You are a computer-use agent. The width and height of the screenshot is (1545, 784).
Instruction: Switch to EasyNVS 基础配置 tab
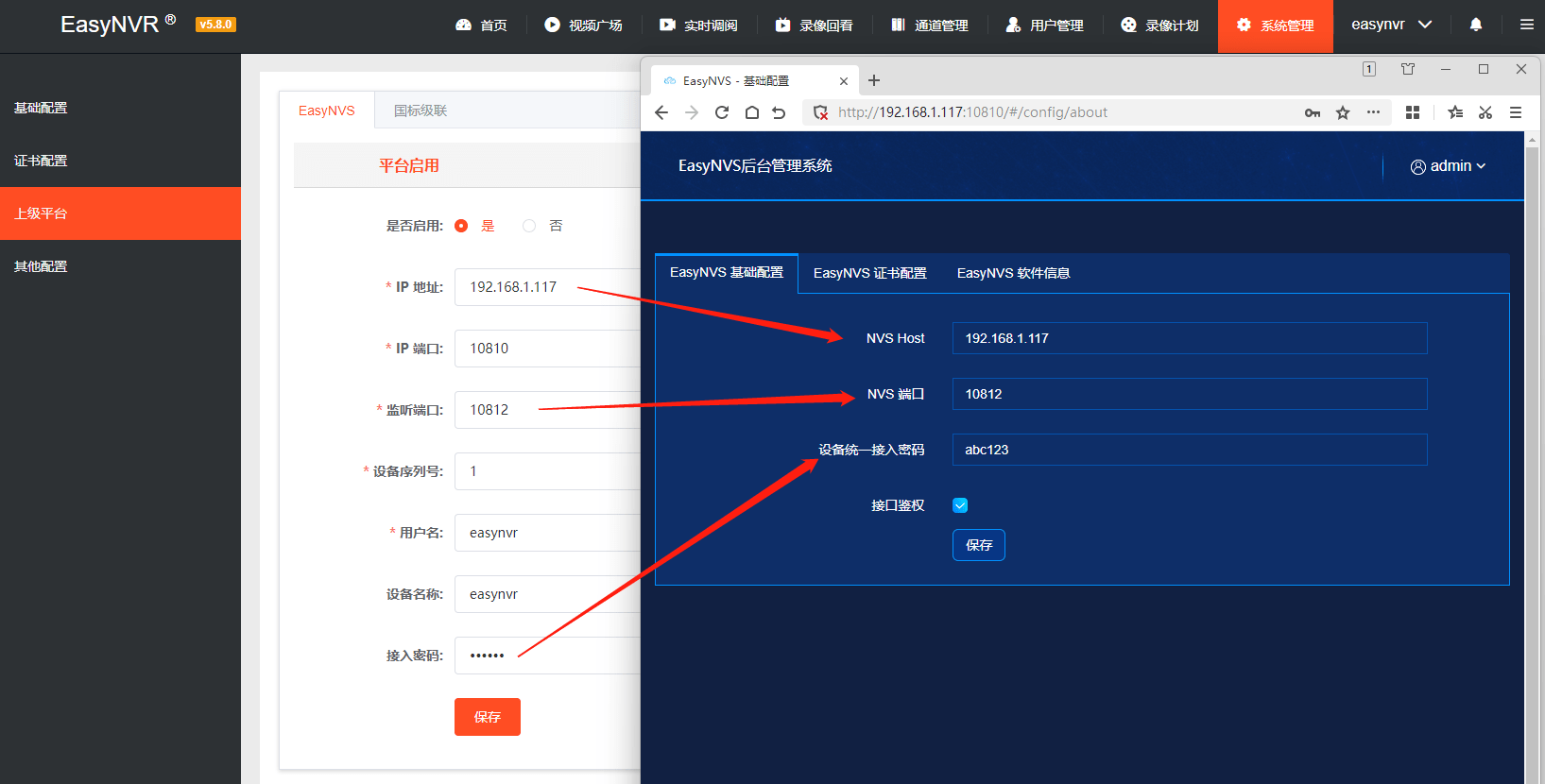[x=727, y=273]
